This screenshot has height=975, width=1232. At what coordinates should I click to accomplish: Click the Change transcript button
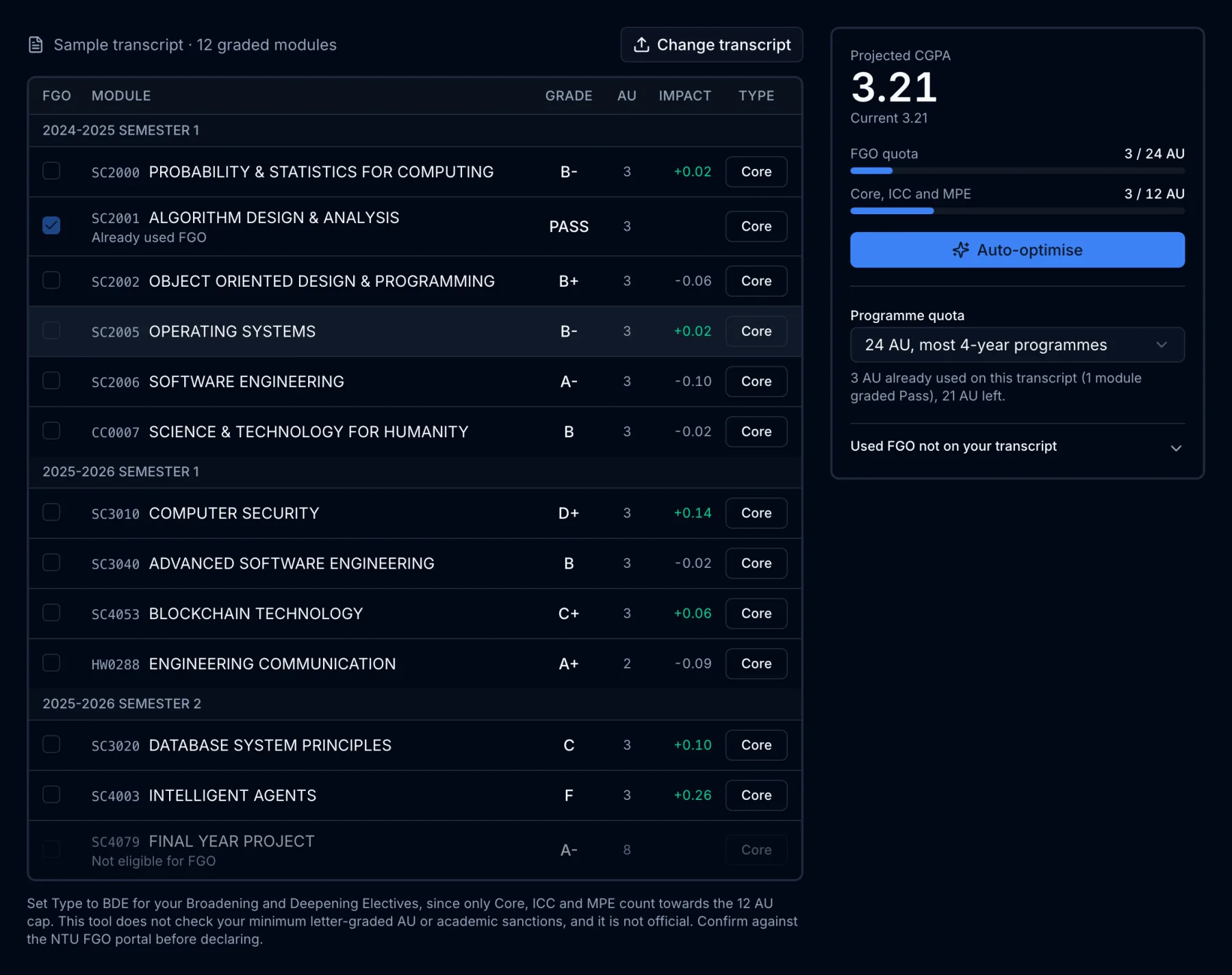pyautogui.click(x=712, y=44)
